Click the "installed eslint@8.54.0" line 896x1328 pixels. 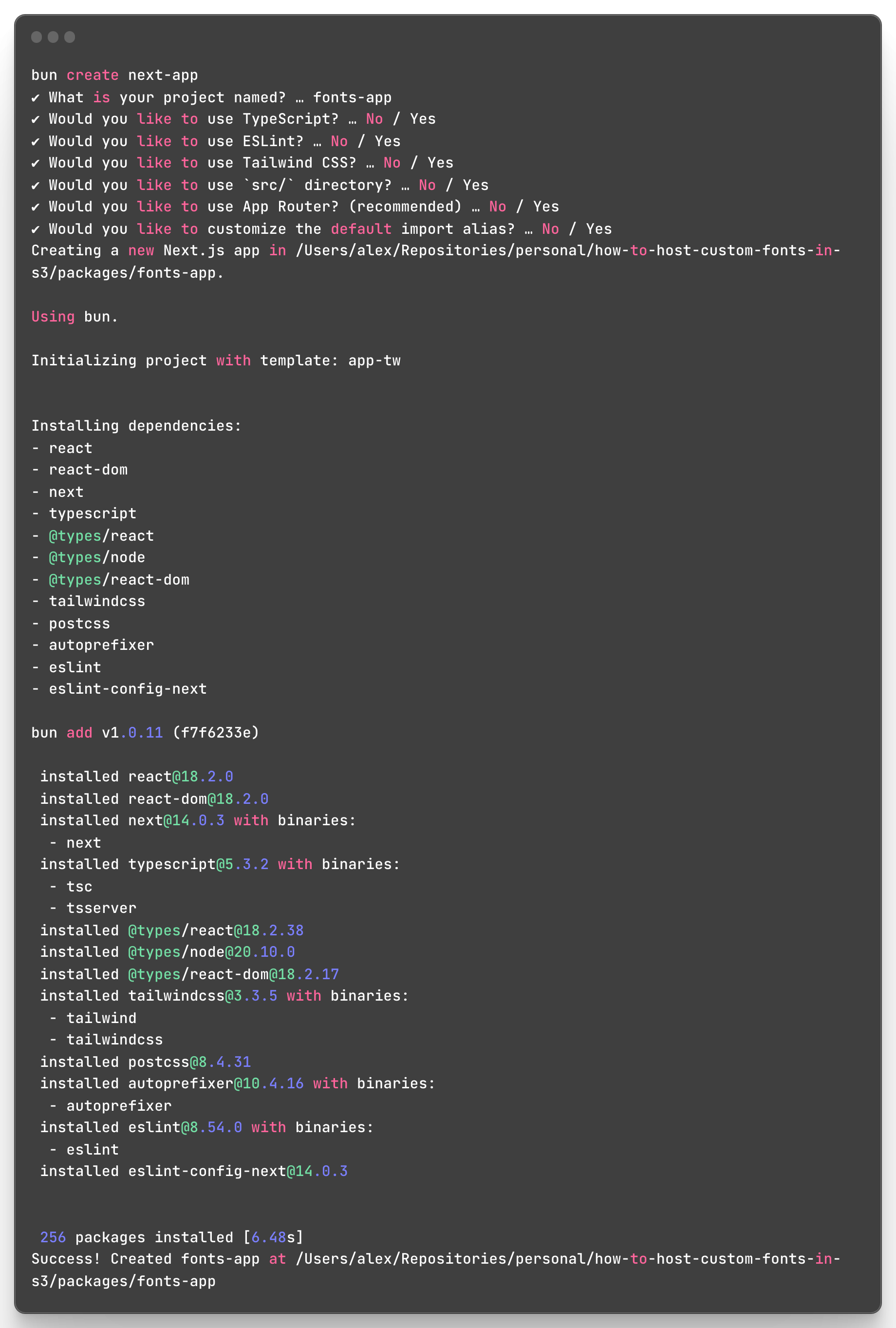pyautogui.click(x=207, y=1127)
